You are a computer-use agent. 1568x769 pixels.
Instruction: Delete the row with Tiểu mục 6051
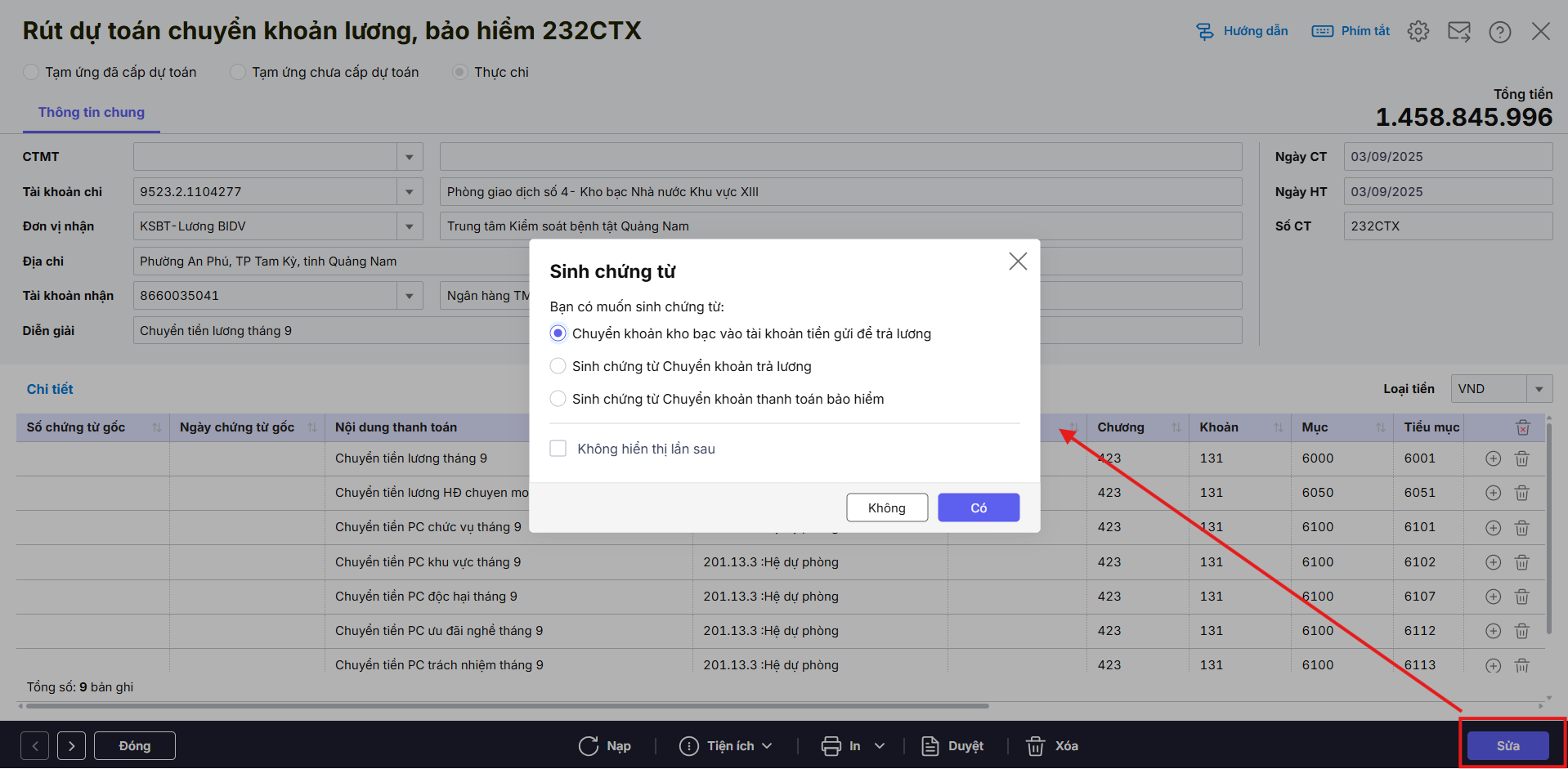click(x=1522, y=493)
